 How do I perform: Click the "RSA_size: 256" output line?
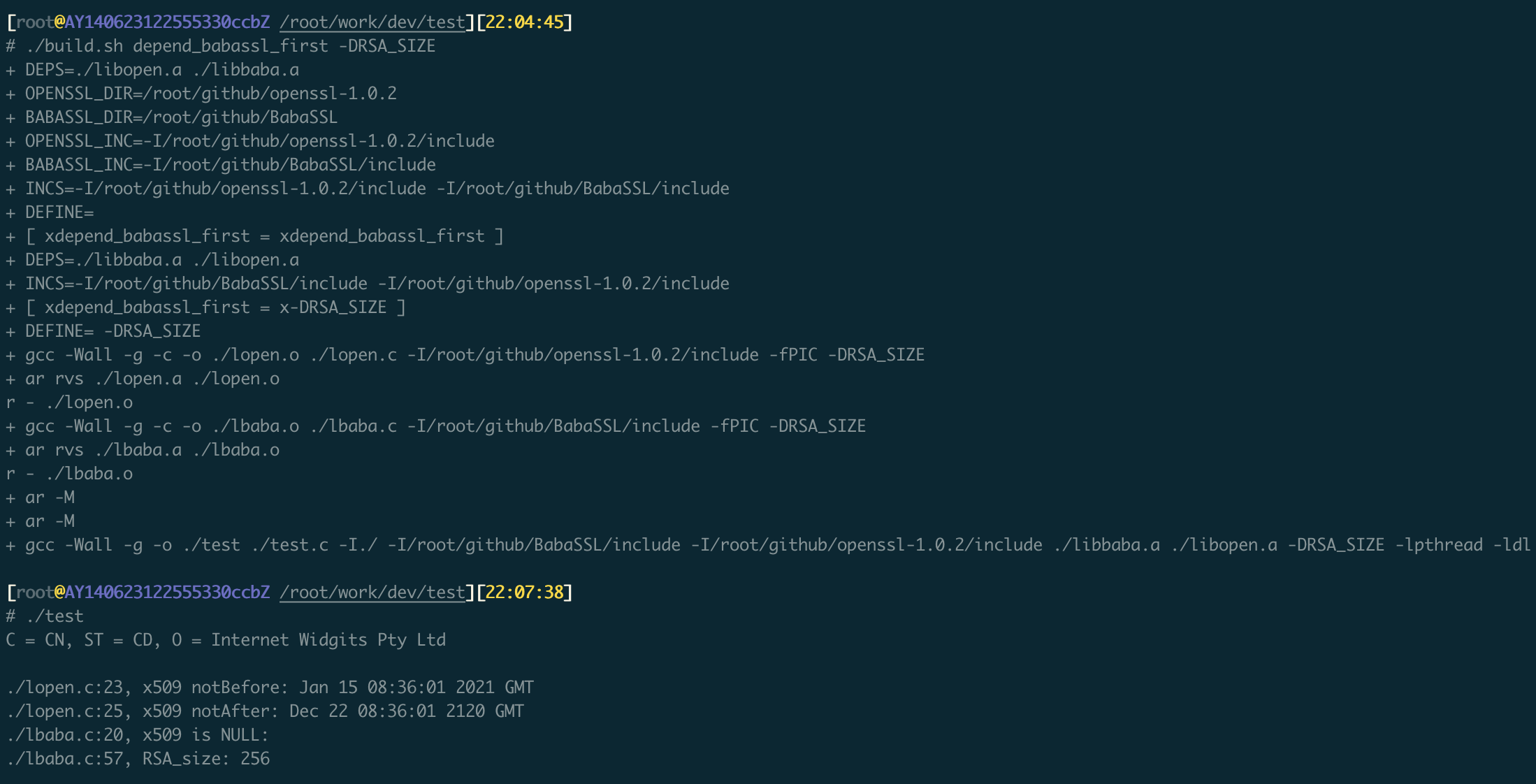(x=137, y=759)
